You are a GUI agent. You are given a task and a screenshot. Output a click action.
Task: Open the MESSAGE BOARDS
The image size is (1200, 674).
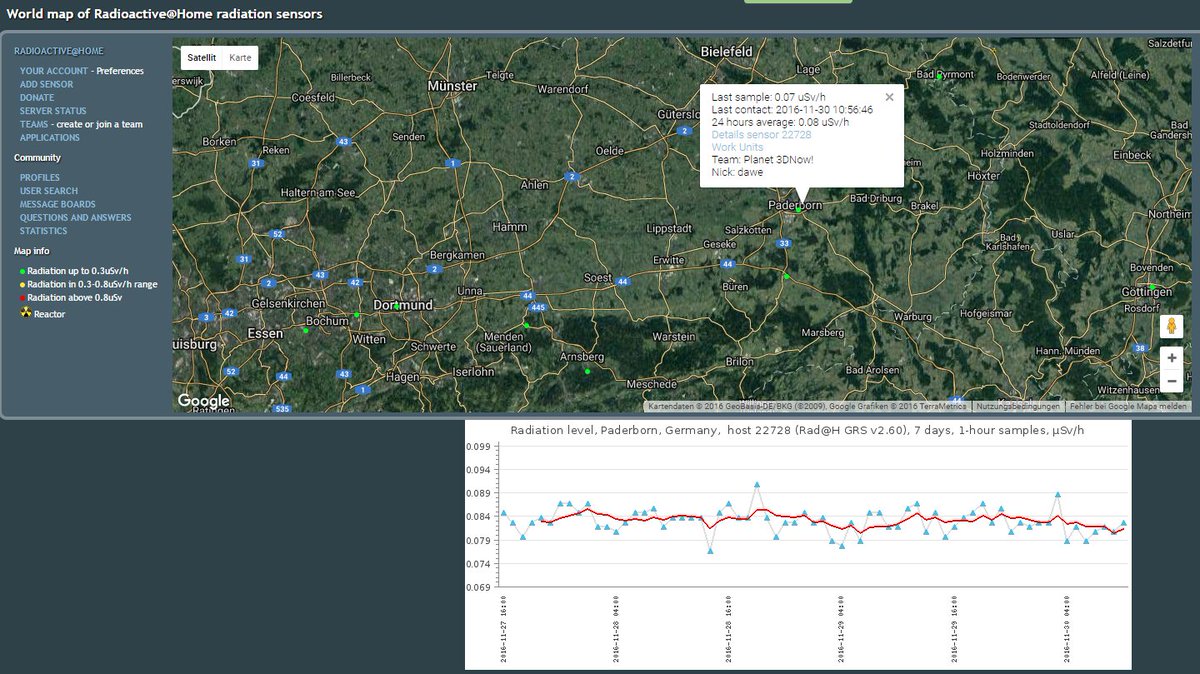(x=58, y=205)
